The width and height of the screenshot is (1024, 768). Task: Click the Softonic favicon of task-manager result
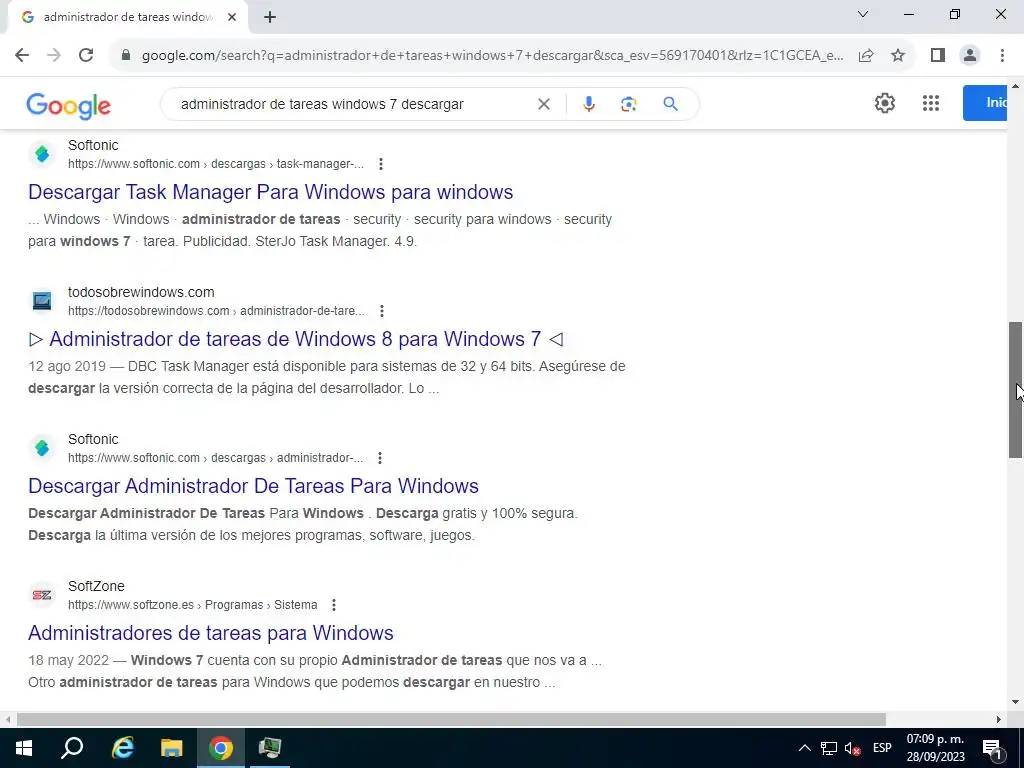(x=42, y=154)
